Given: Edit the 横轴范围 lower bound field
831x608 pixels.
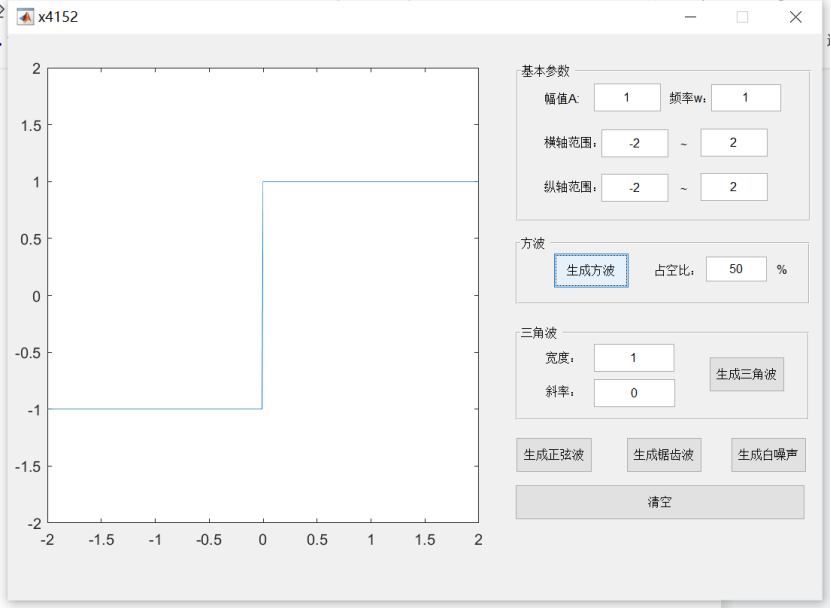Looking at the screenshot, I should click(634, 143).
